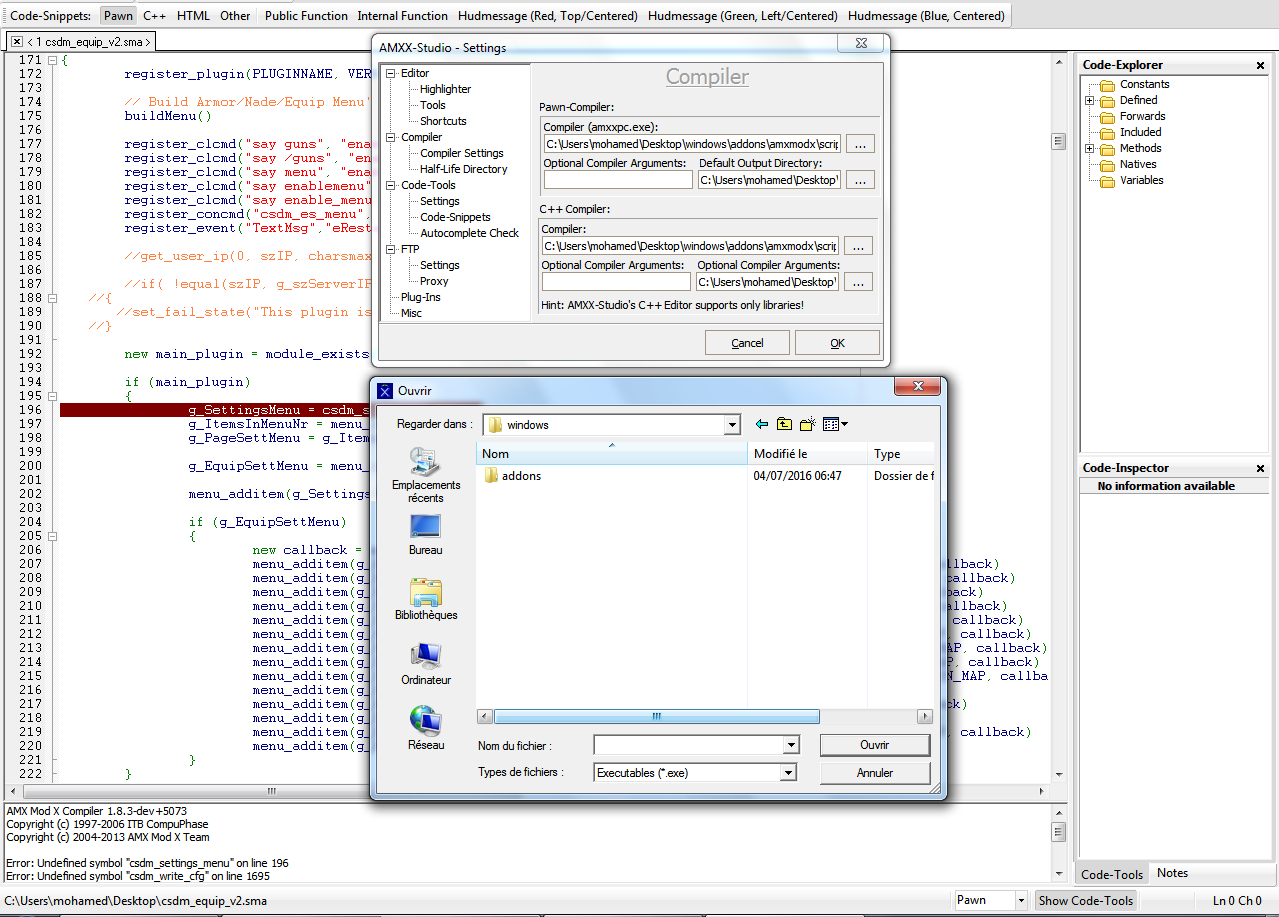
Task: Insert the Public Function snippet
Action: 306,16
